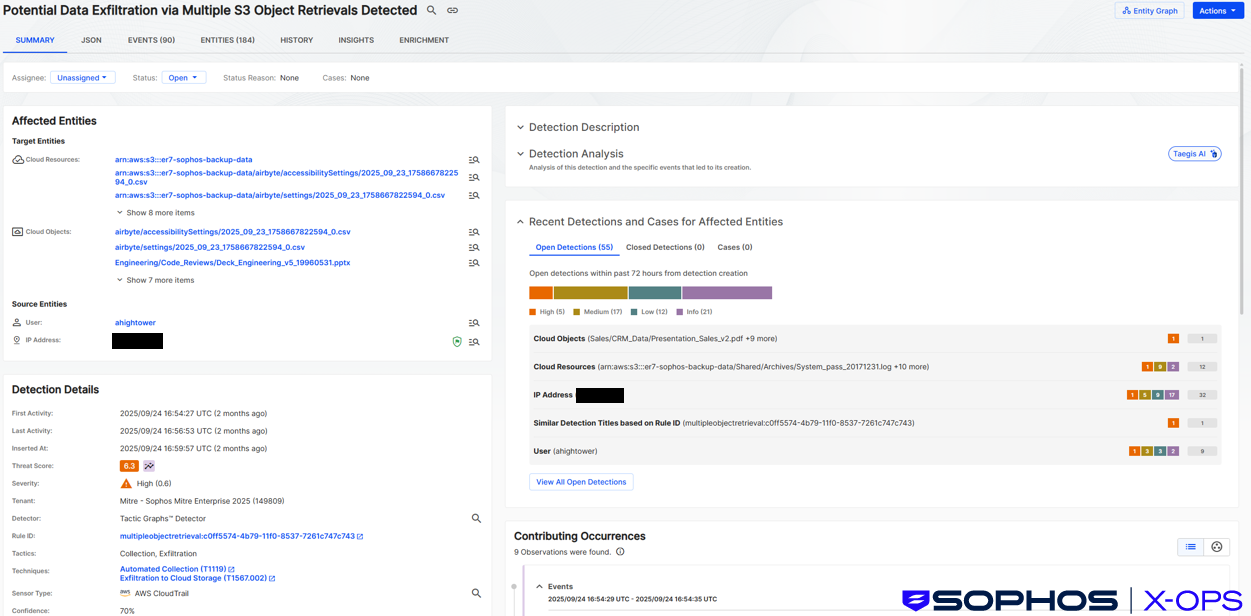Click the green shield icon beside the IP Address
Screen dimensions: 1251x616
457,340
